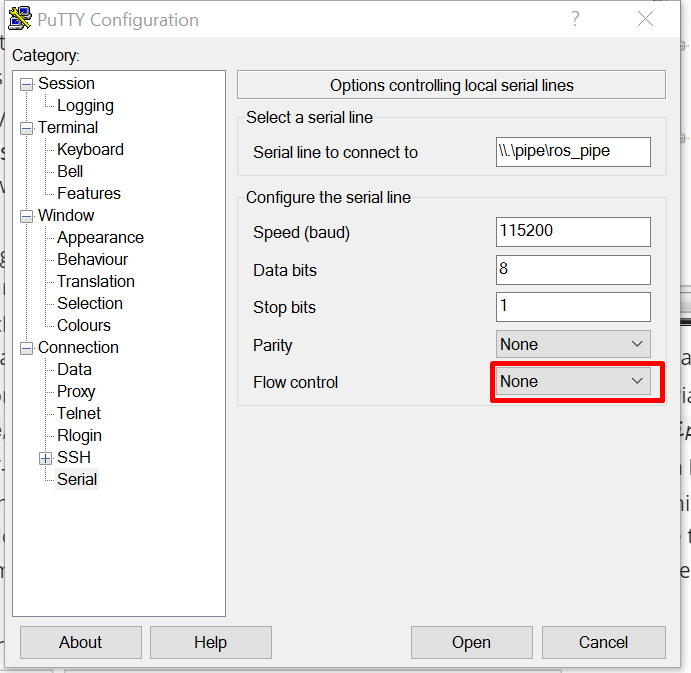Screen dimensions: 691x673
Task: Collapse the Connection category node
Action: coord(26,348)
